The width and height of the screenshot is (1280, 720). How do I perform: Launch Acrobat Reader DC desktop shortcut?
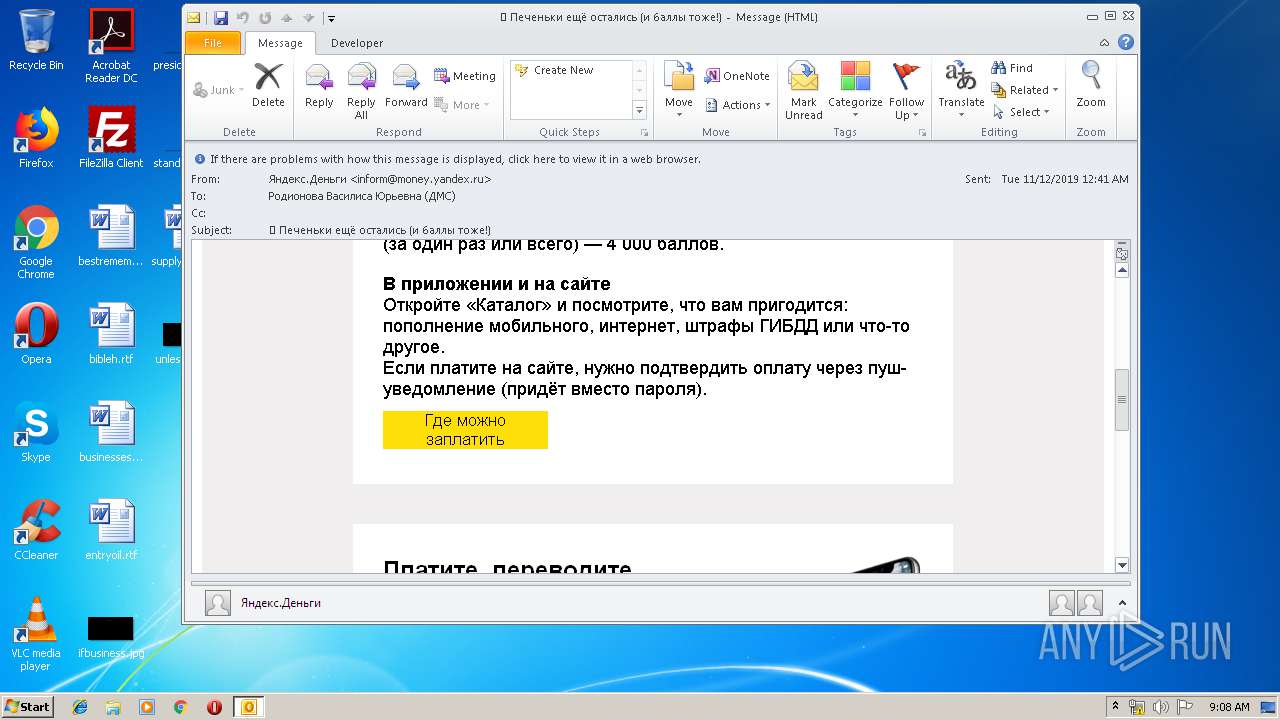tap(111, 46)
